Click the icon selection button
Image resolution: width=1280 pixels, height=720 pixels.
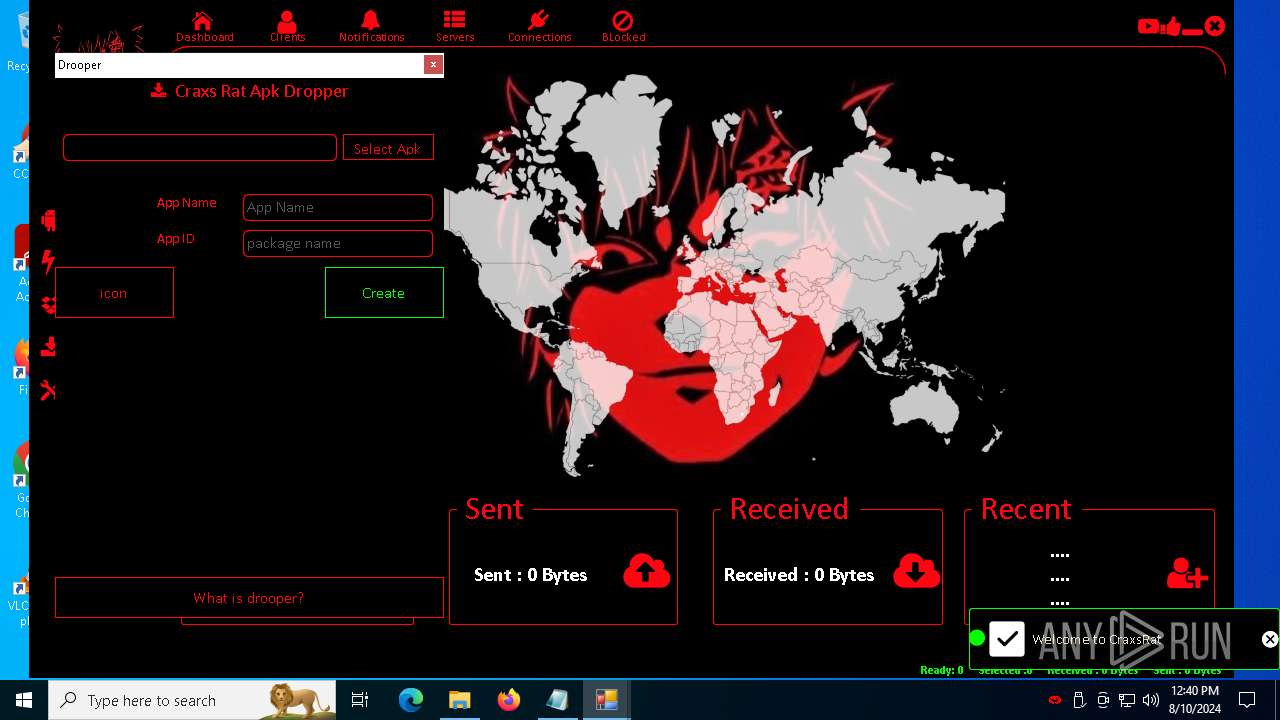(114, 293)
